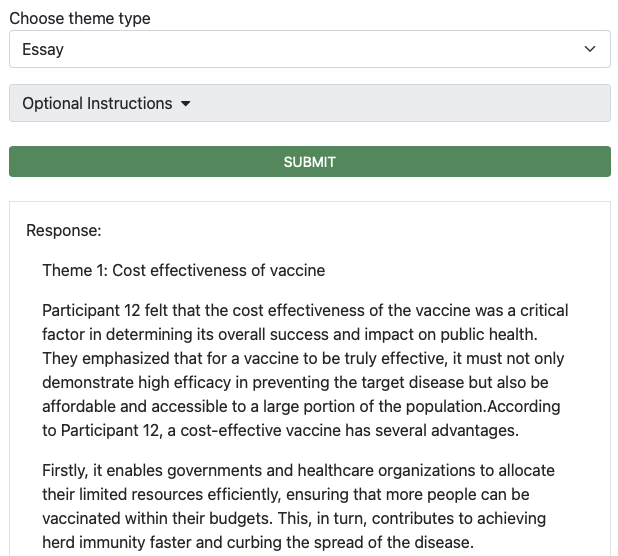Click the line starting "their limited resources efficiently"

[x=285, y=494]
